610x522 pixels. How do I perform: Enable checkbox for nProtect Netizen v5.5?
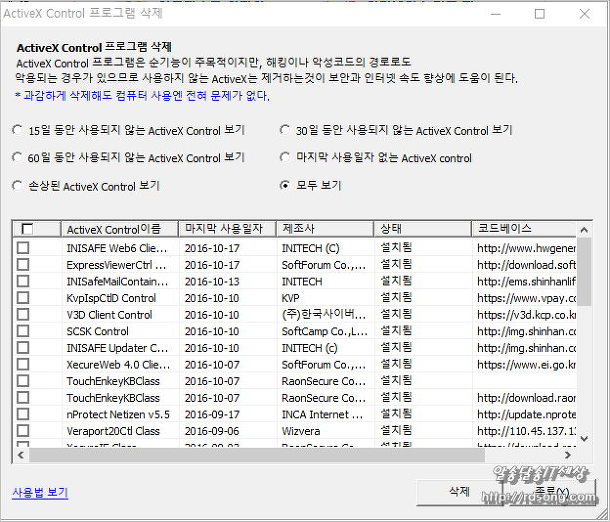pyautogui.click(x=23, y=414)
